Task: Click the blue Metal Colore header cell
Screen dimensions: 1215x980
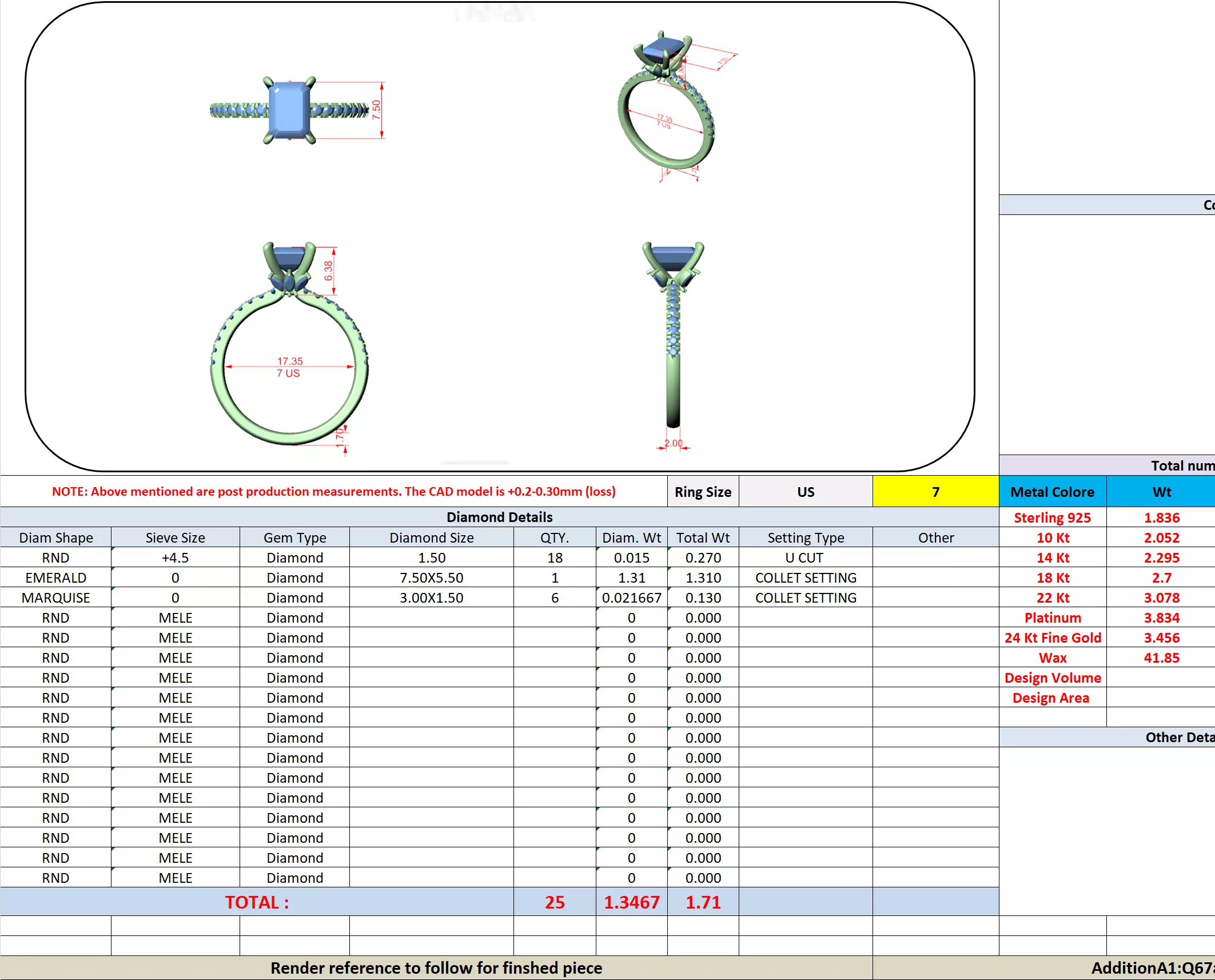Action: 1052,492
